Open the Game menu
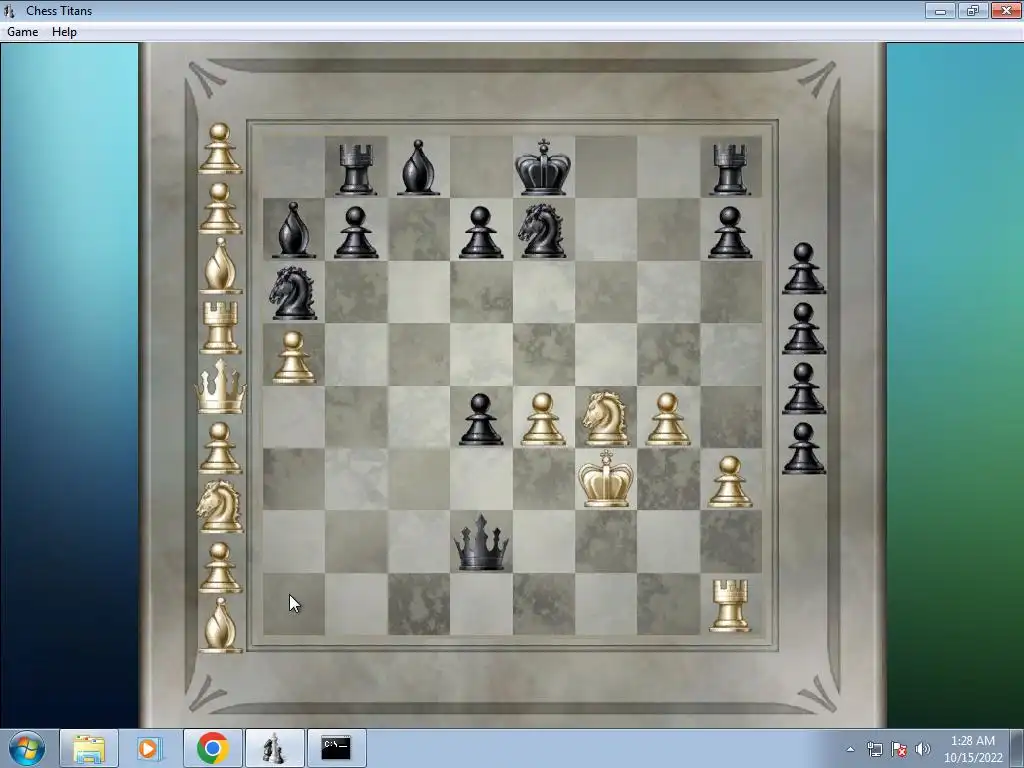 [x=22, y=32]
